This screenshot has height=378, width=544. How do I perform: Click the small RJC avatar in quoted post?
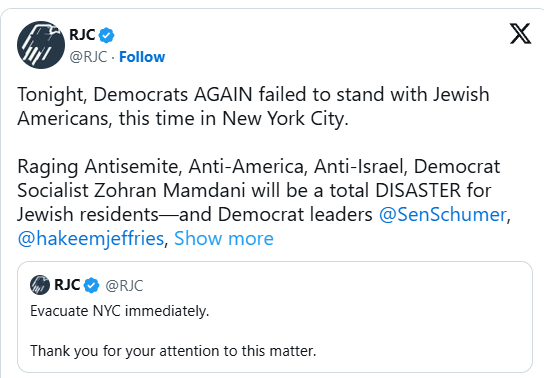pos(40,285)
